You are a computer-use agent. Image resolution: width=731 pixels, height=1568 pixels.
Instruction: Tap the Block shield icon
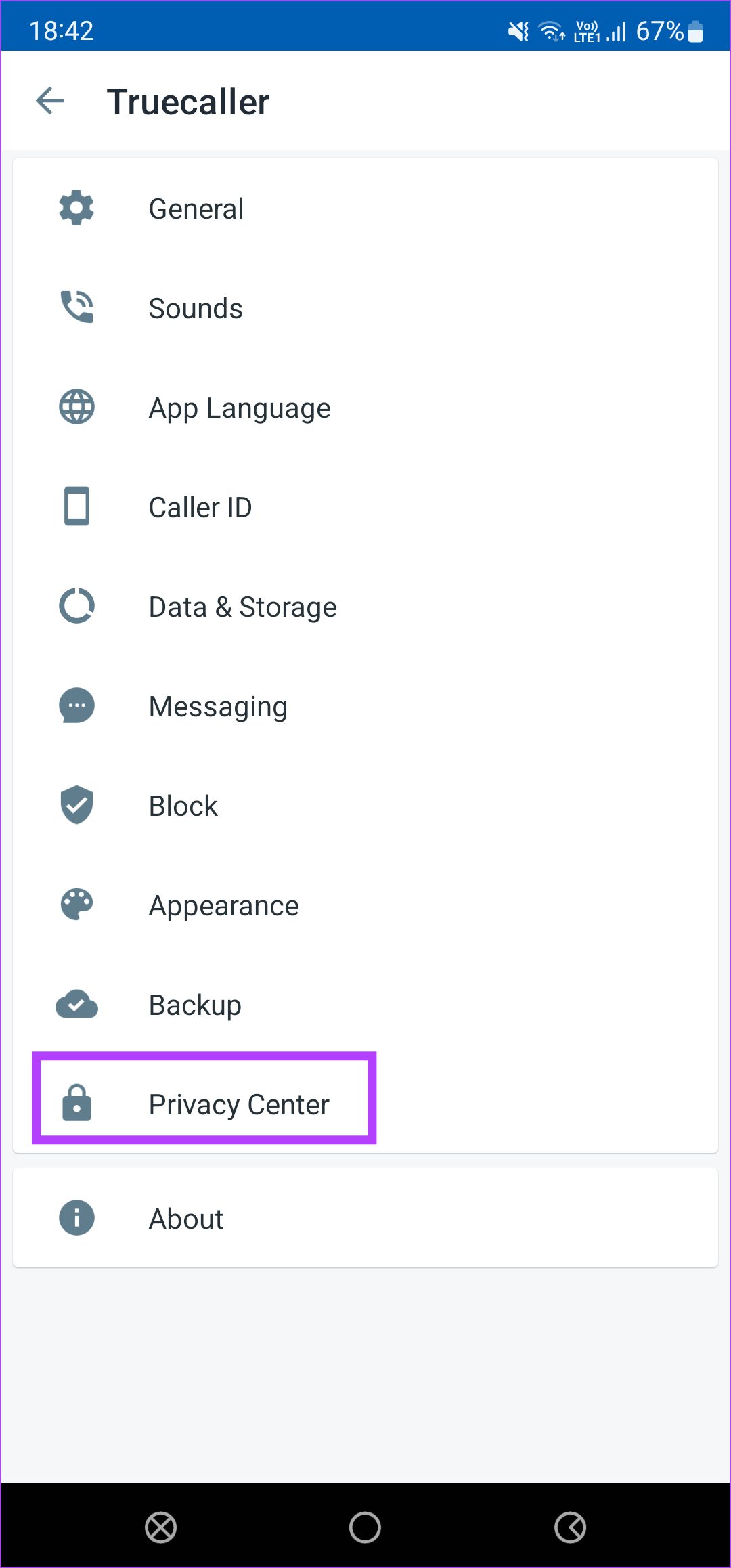click(x=76, y=805)
